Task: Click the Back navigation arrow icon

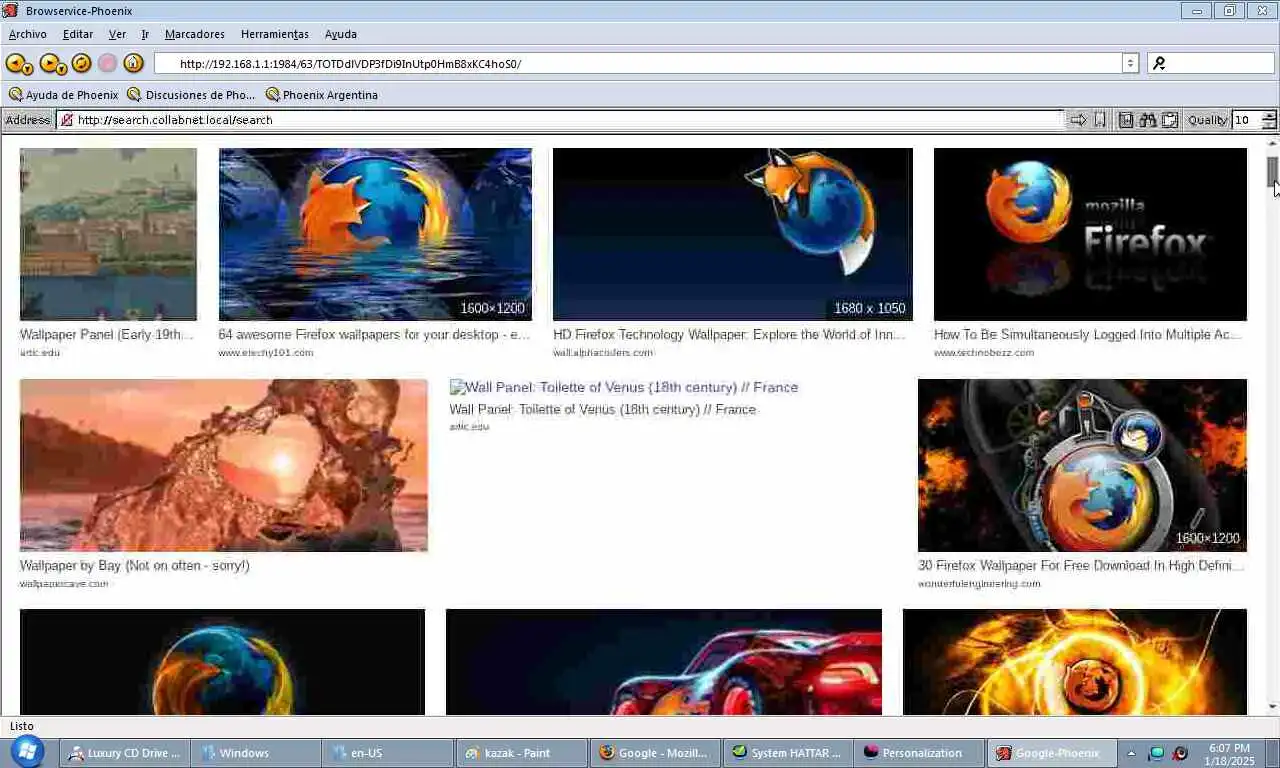Action: pos(15,63)
